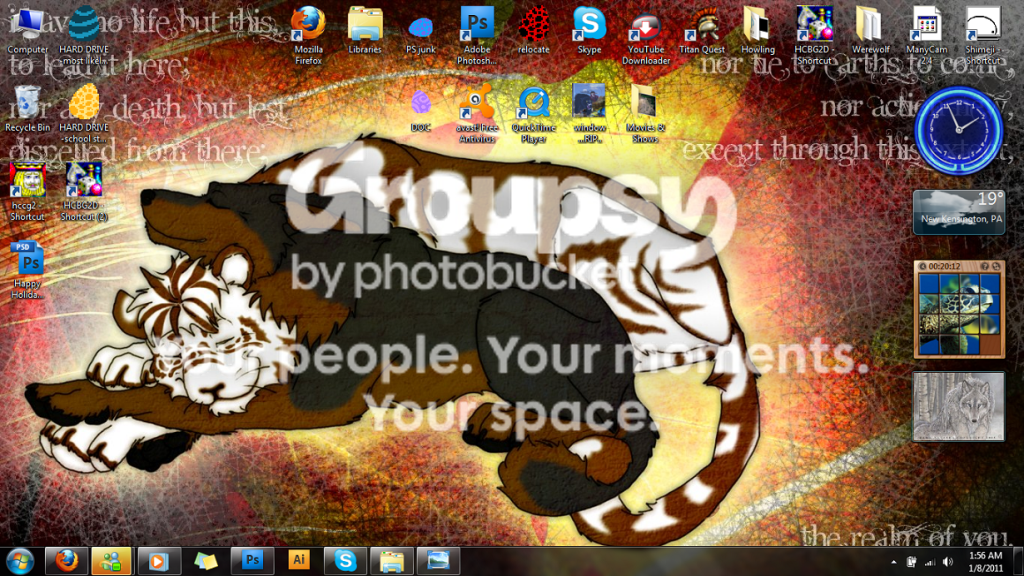Pause the picture puzzle timer

click(923, 266)
